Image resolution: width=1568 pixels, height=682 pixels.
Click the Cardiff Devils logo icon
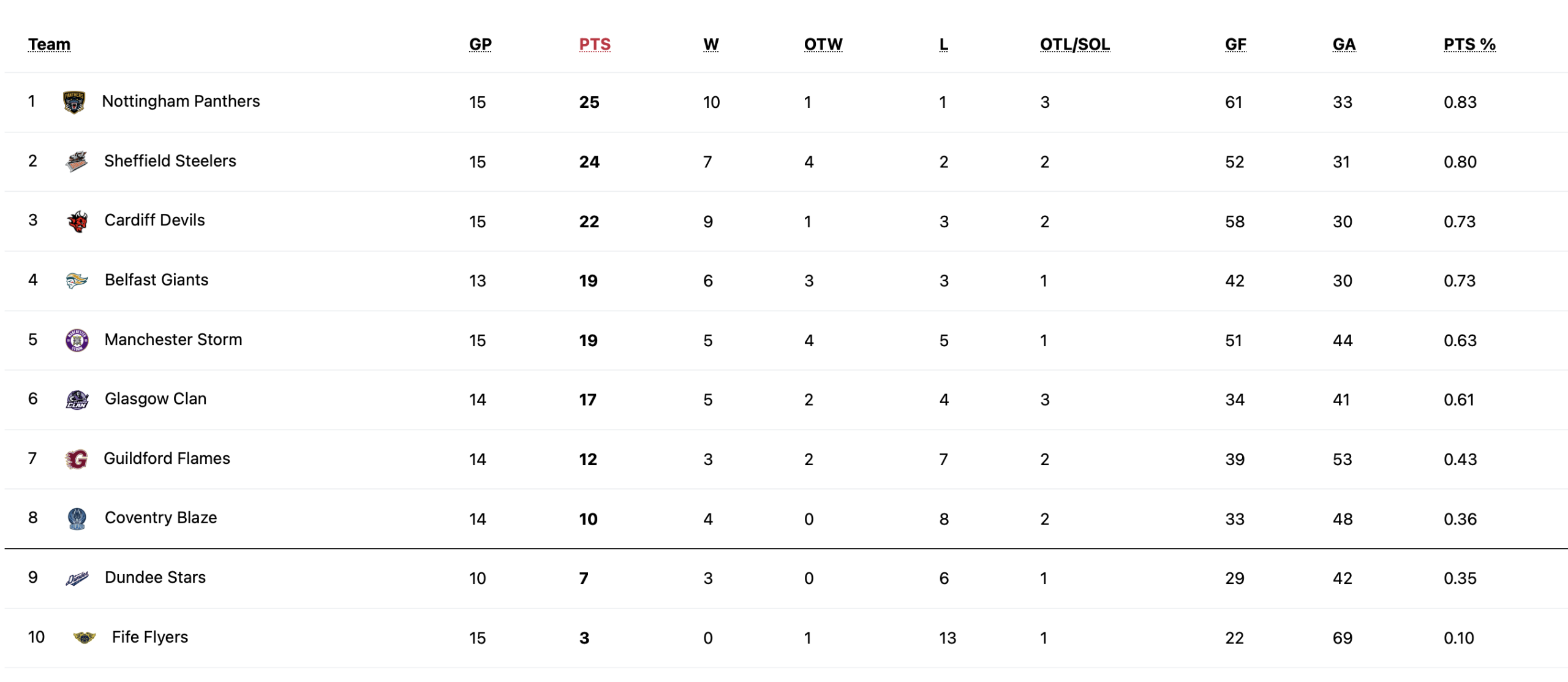(x=77, y=221)
